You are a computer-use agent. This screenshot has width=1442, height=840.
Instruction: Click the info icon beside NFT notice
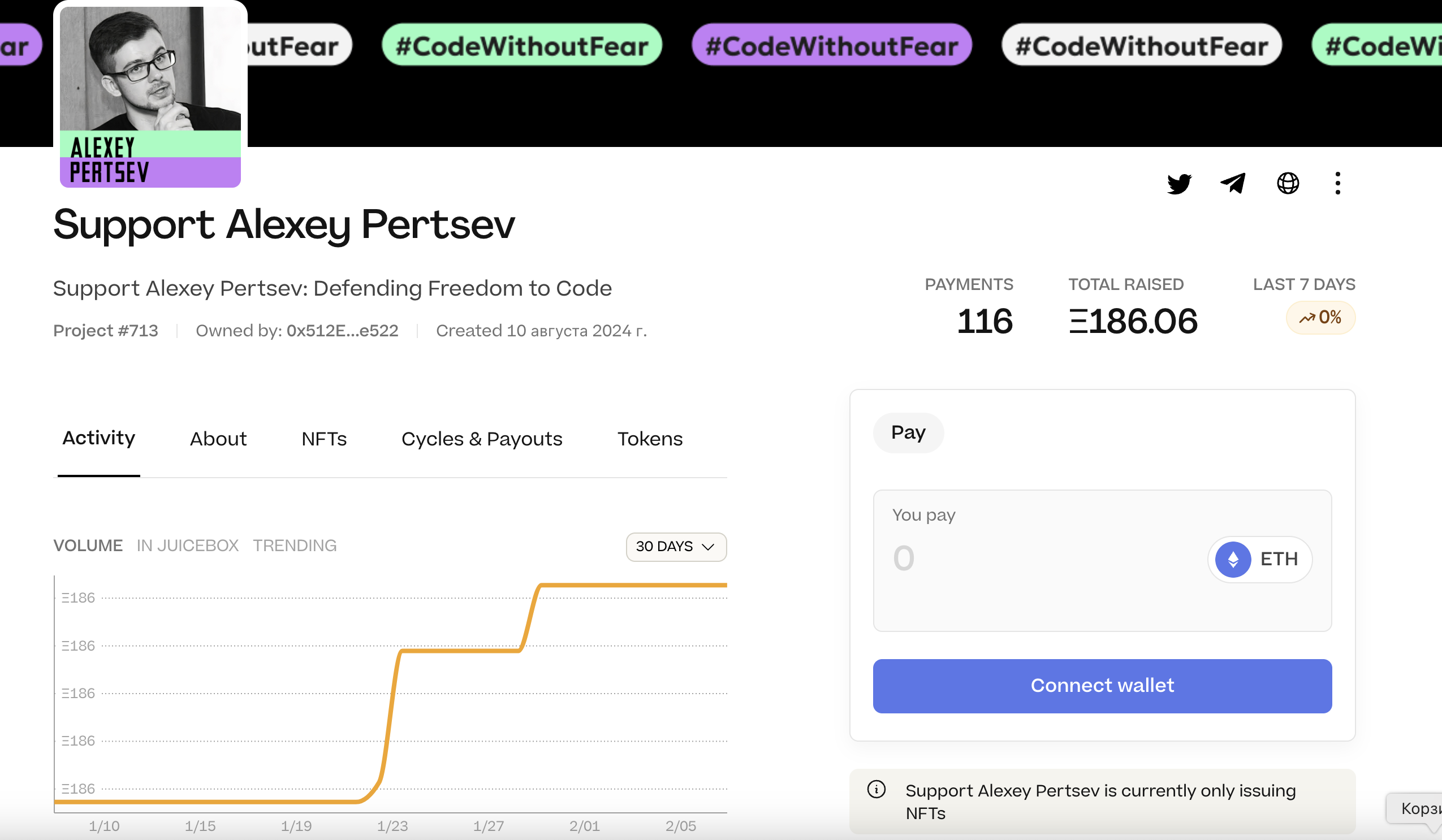click(x=876, y=790)
